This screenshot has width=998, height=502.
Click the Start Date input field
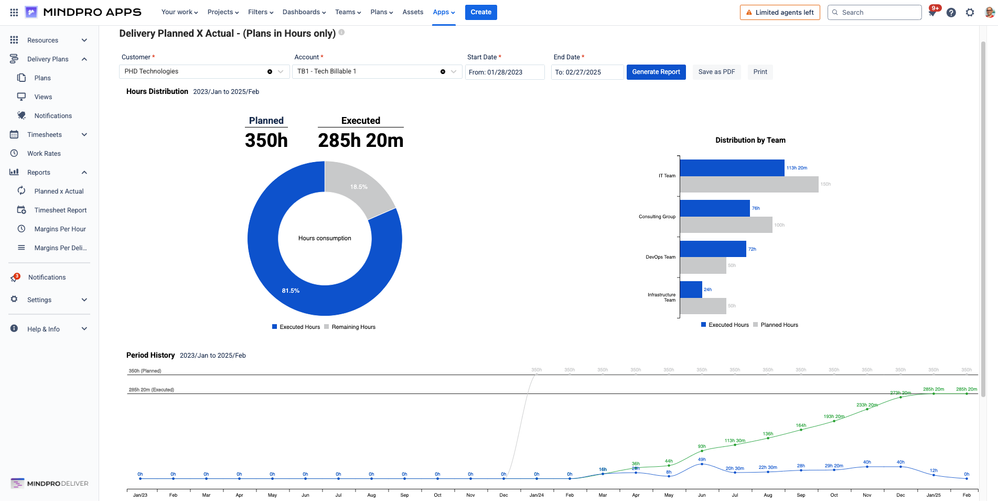[505, 72]
